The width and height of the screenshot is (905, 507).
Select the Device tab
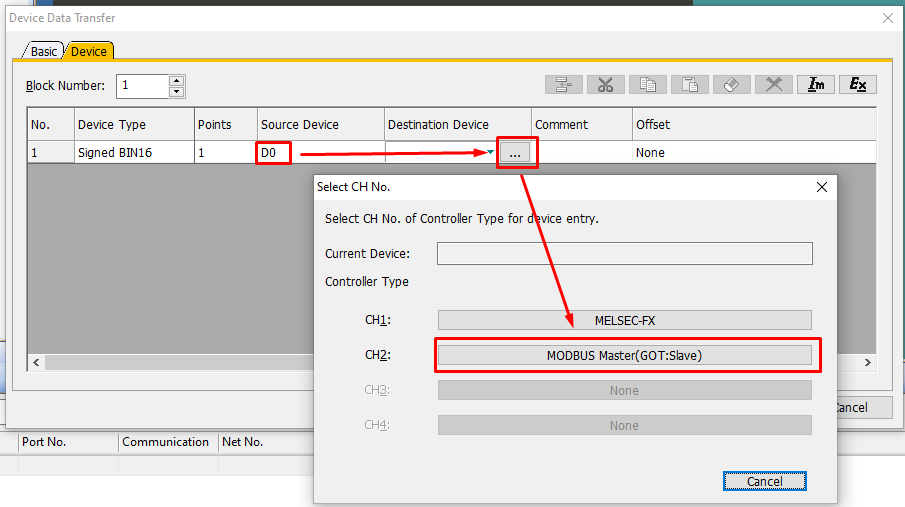tap(89, 51)
